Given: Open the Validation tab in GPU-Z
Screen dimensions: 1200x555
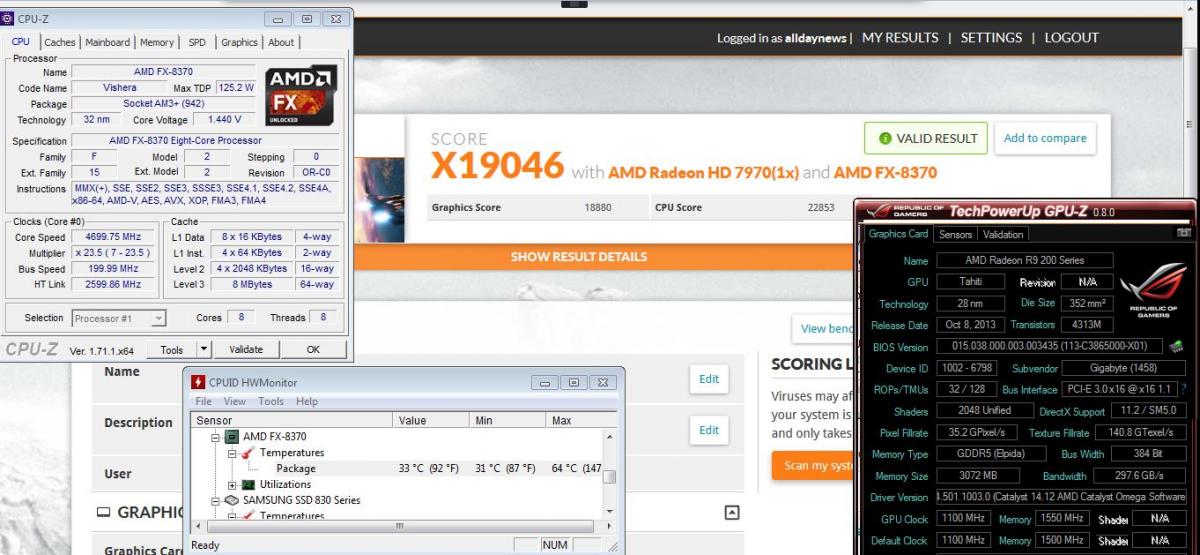Looking at the screenshot, I should coord(1003,234).
